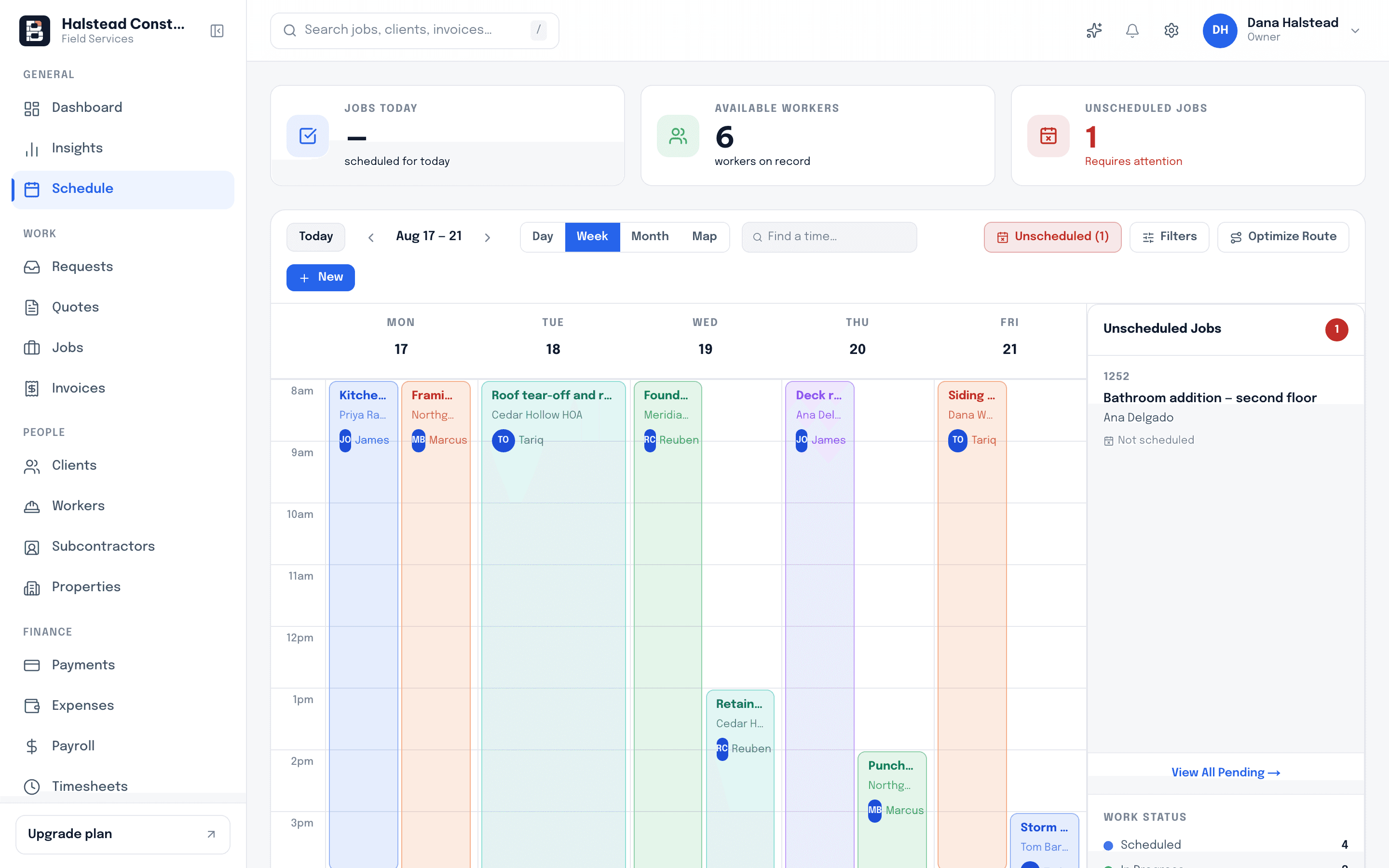The width and height of the screenshot is (1389, 868).
Task: Focus the search jobs, clients, invoices field
Action: (x=414, y=30)
